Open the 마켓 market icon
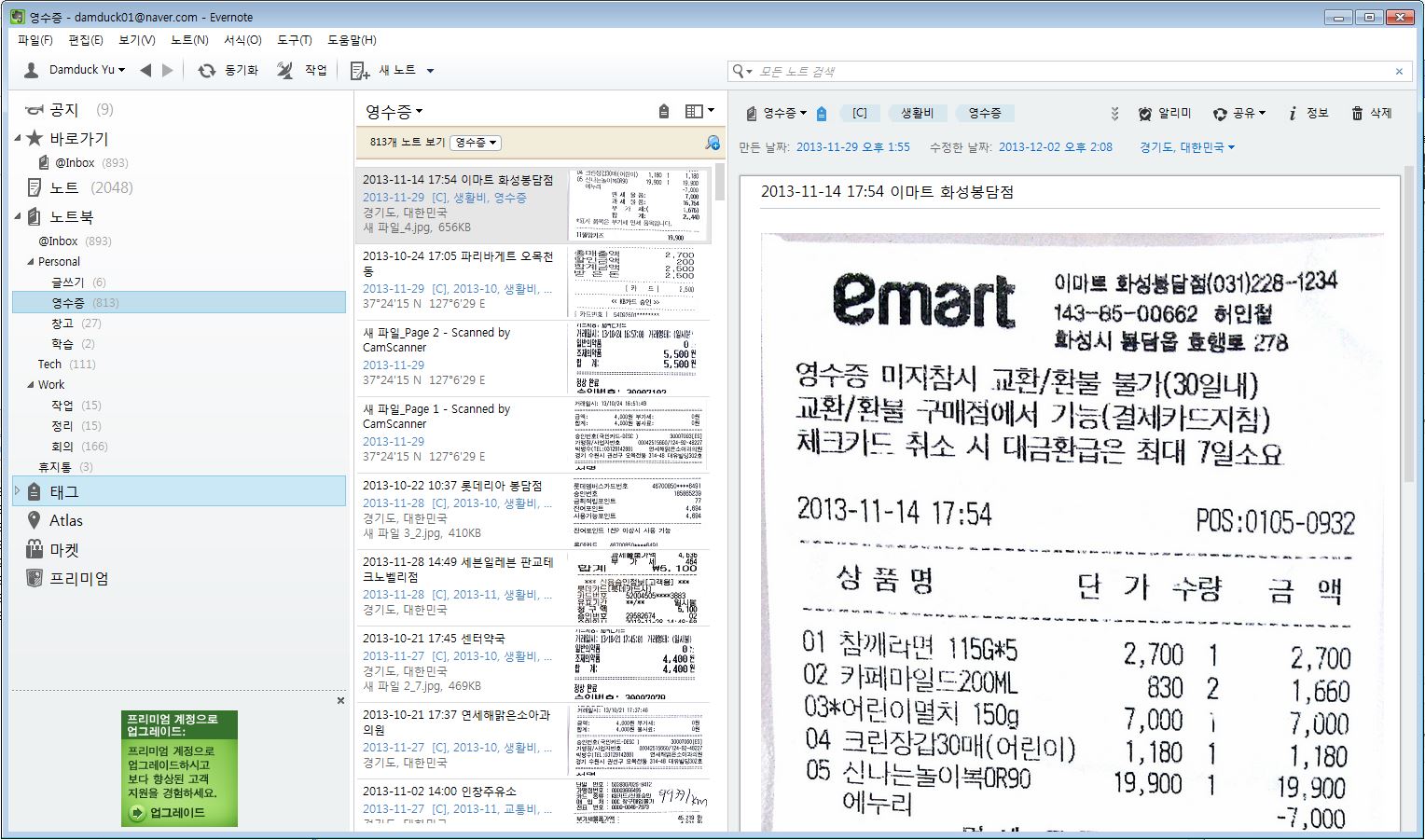This screenshot has height=840, width=1425. [x=35, y=549]
